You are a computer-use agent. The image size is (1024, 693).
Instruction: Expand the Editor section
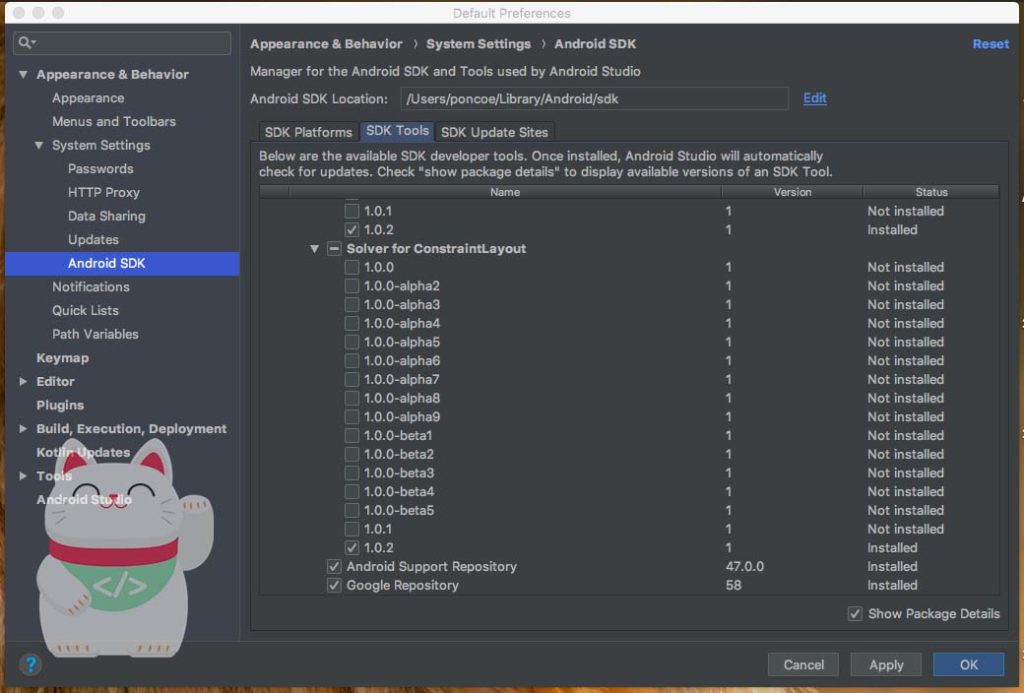[x=24, y=381]
